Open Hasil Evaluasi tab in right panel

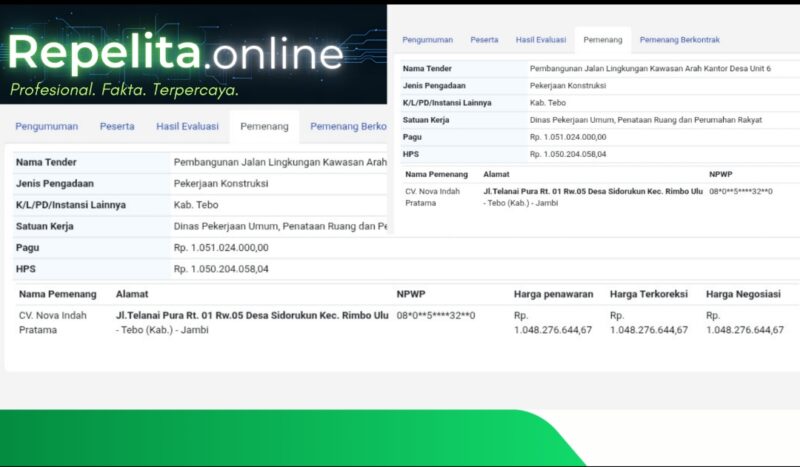pos(541,40)
